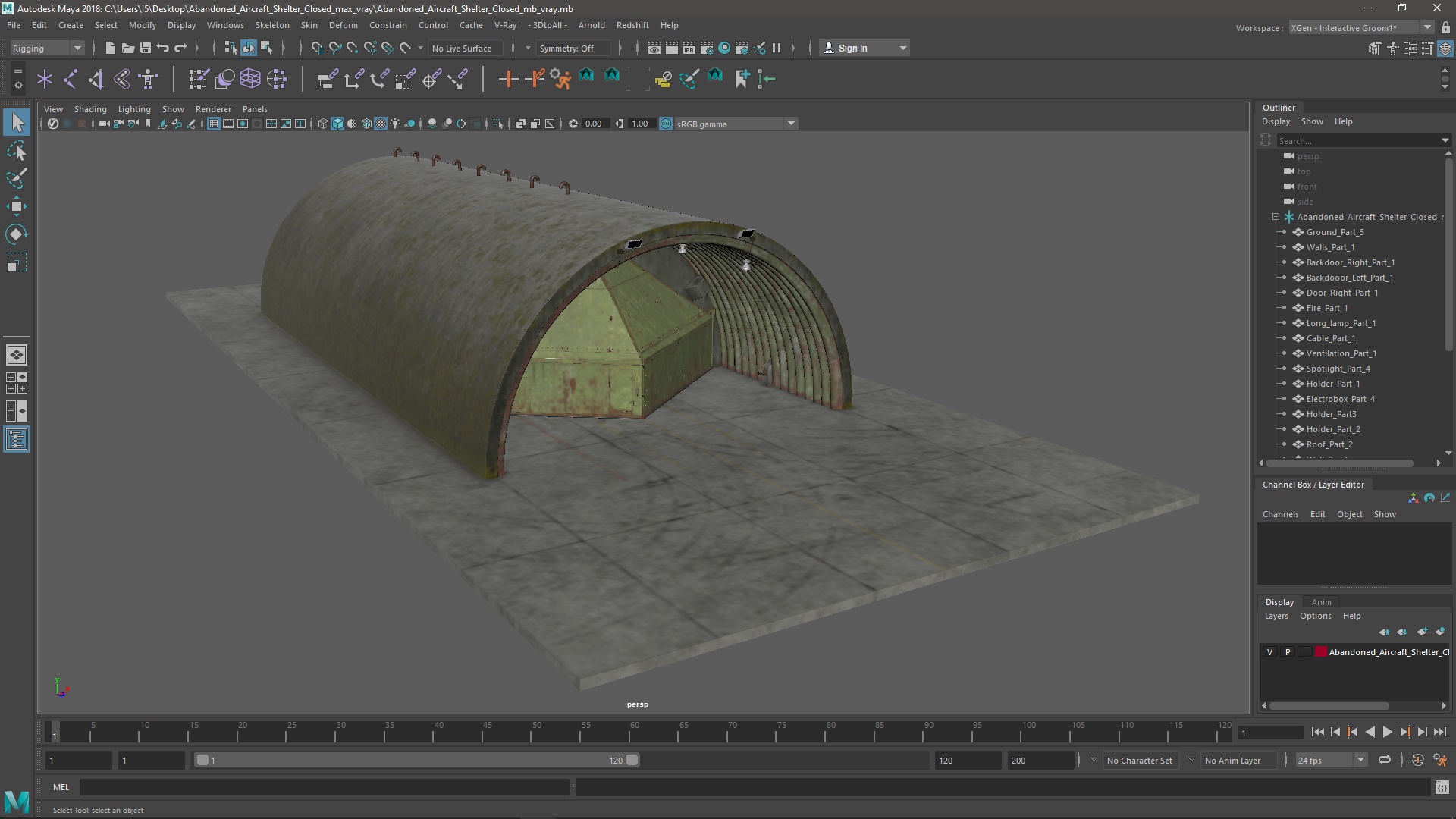Click the MEL command language label
This screenshot has width=1456, height=819.
(x=61, y=787)
